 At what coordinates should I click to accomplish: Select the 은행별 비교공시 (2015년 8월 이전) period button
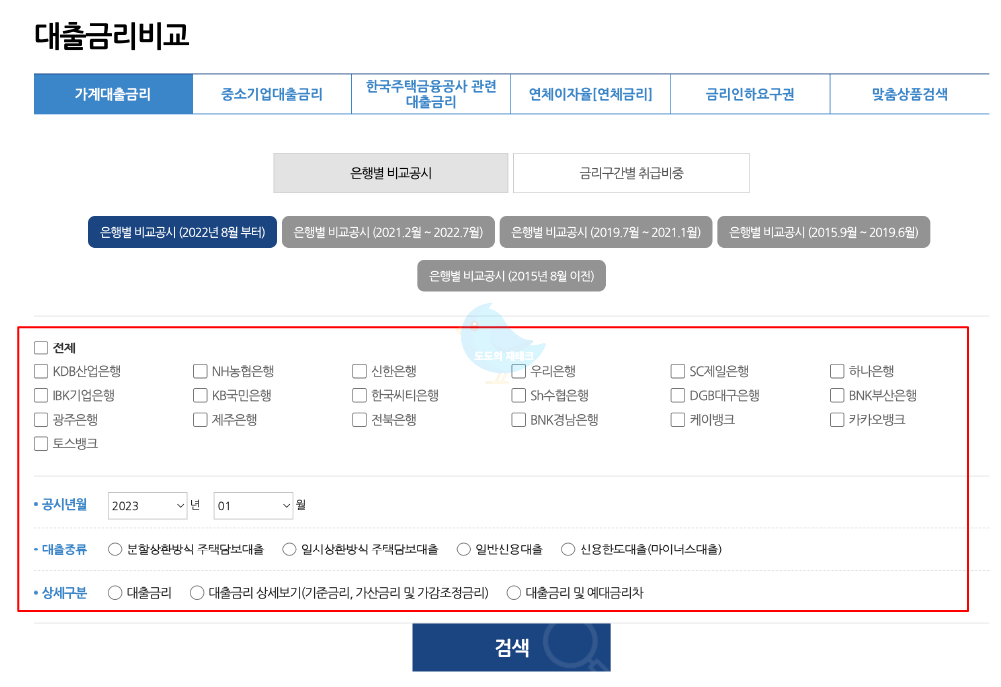click(x=511, y=275)
